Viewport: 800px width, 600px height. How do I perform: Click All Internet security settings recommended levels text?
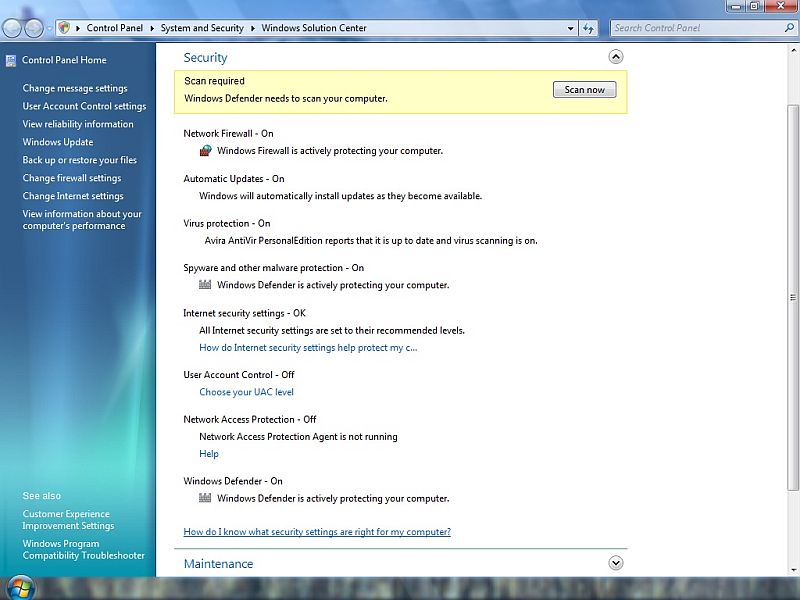tap(332, 331)
